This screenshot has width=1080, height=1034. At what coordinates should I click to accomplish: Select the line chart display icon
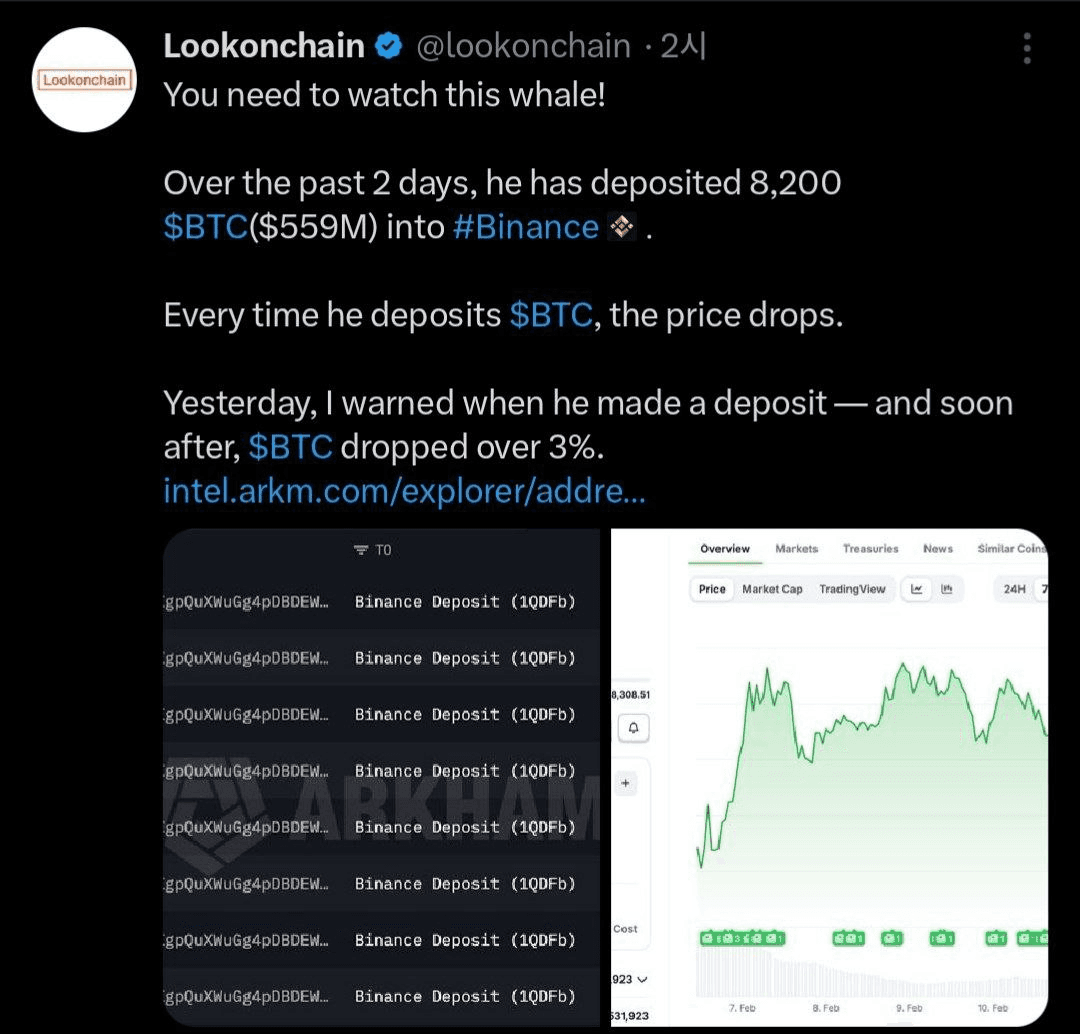(917, 589)
